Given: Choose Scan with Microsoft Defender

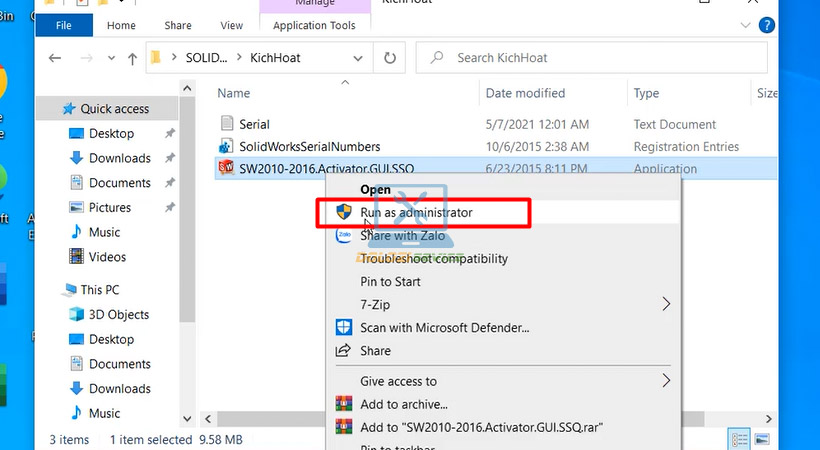Looking at the screenshot, I should (x=445, y=328).
